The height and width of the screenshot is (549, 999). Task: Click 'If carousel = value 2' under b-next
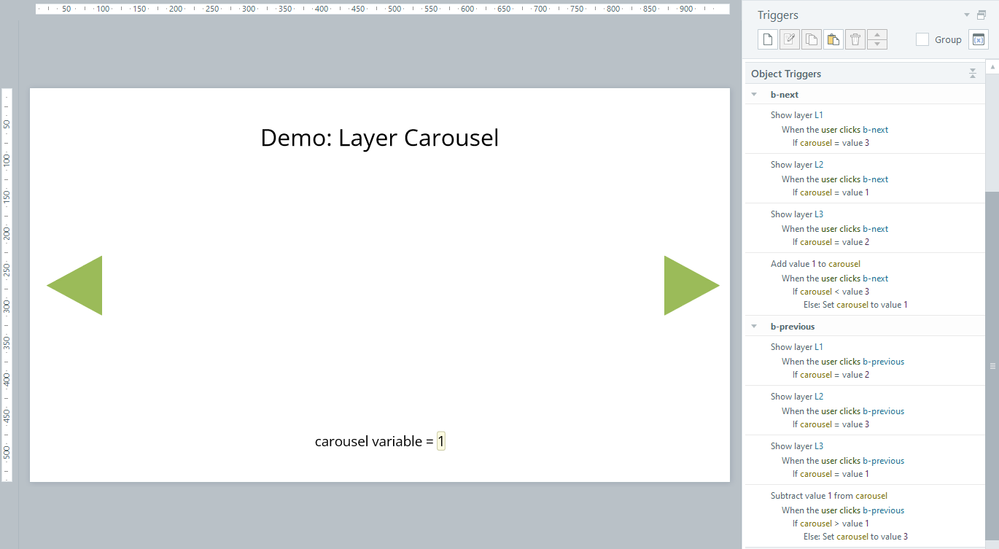[x=831, y=243]
